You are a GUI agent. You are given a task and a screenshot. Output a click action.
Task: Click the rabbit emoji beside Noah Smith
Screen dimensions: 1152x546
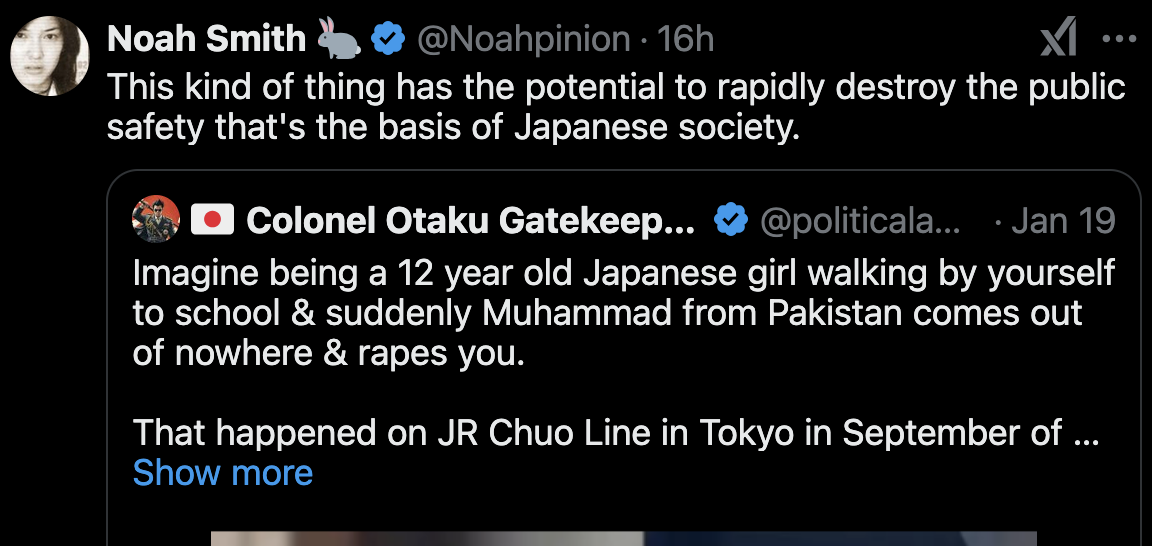pyautogui.click(x=341, y=39)
